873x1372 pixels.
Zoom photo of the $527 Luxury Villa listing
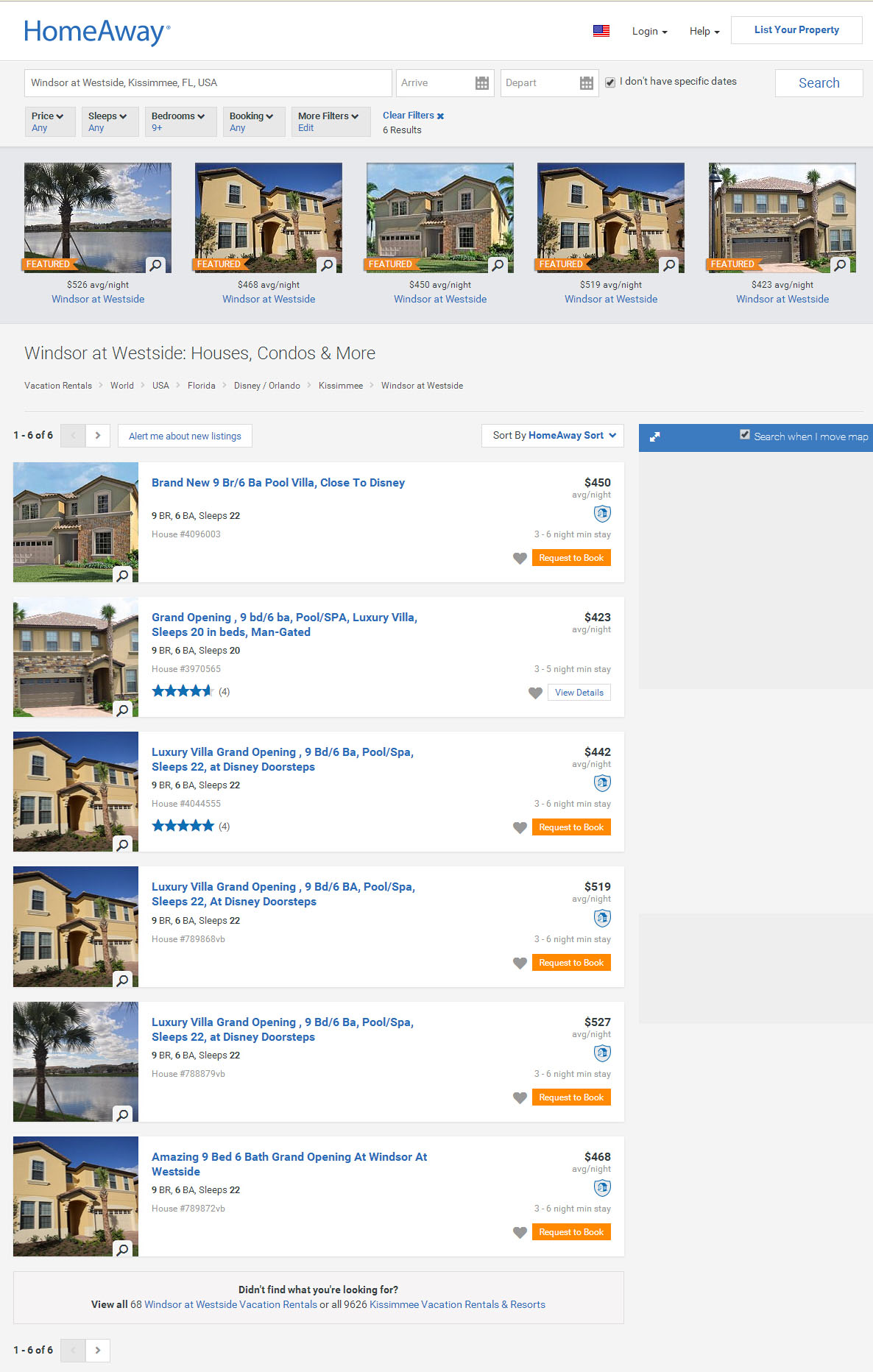[x=123, y=1115]
